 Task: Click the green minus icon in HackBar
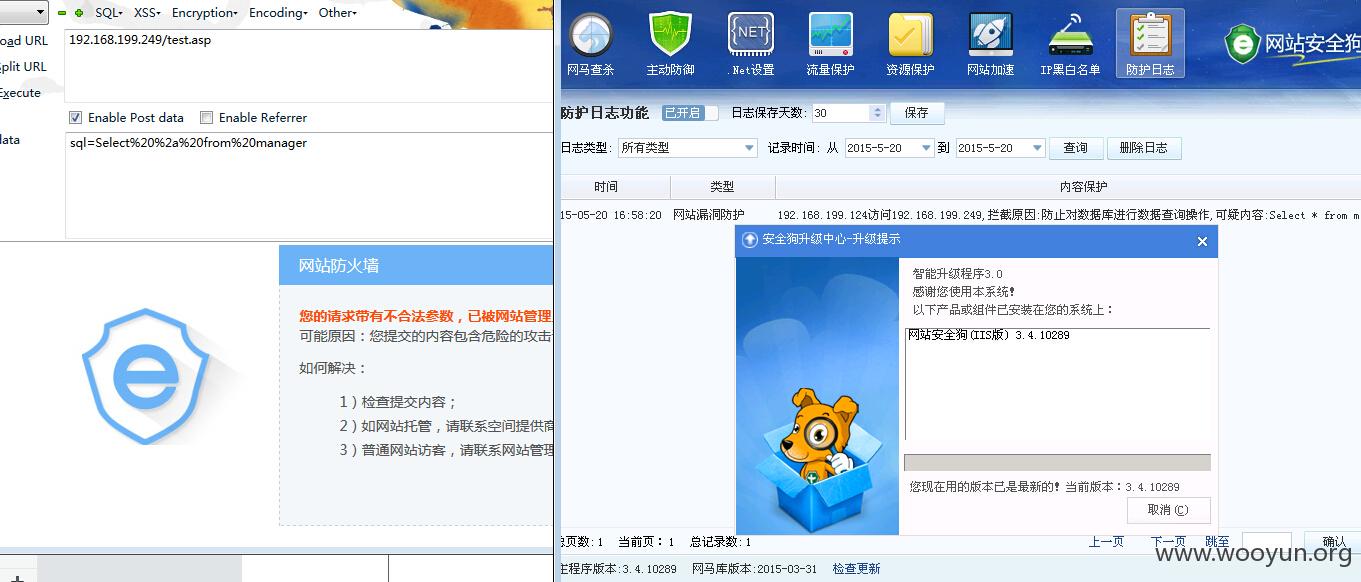62,13
